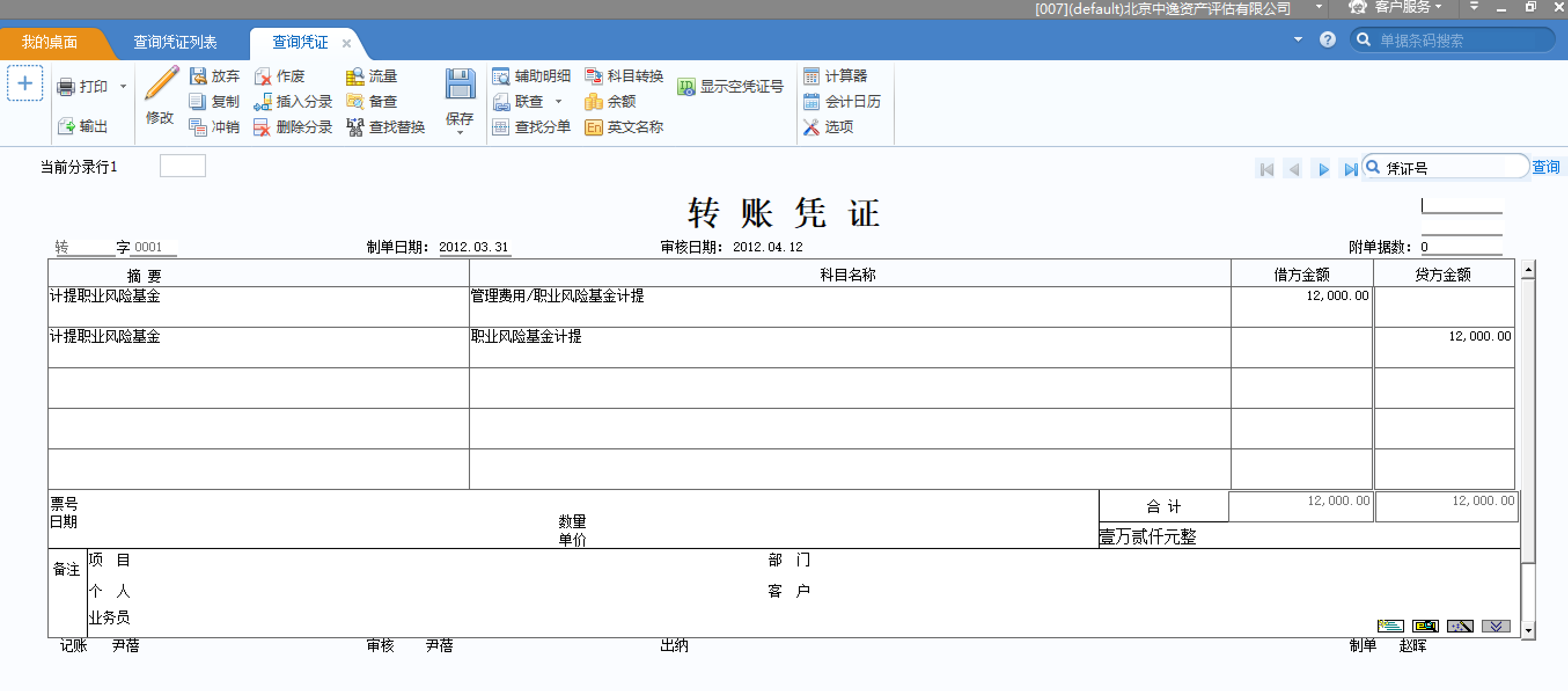Click the Balance (余额) icon
The width and height of the screenshot is (1568, 691).
[x=593, y=102]
